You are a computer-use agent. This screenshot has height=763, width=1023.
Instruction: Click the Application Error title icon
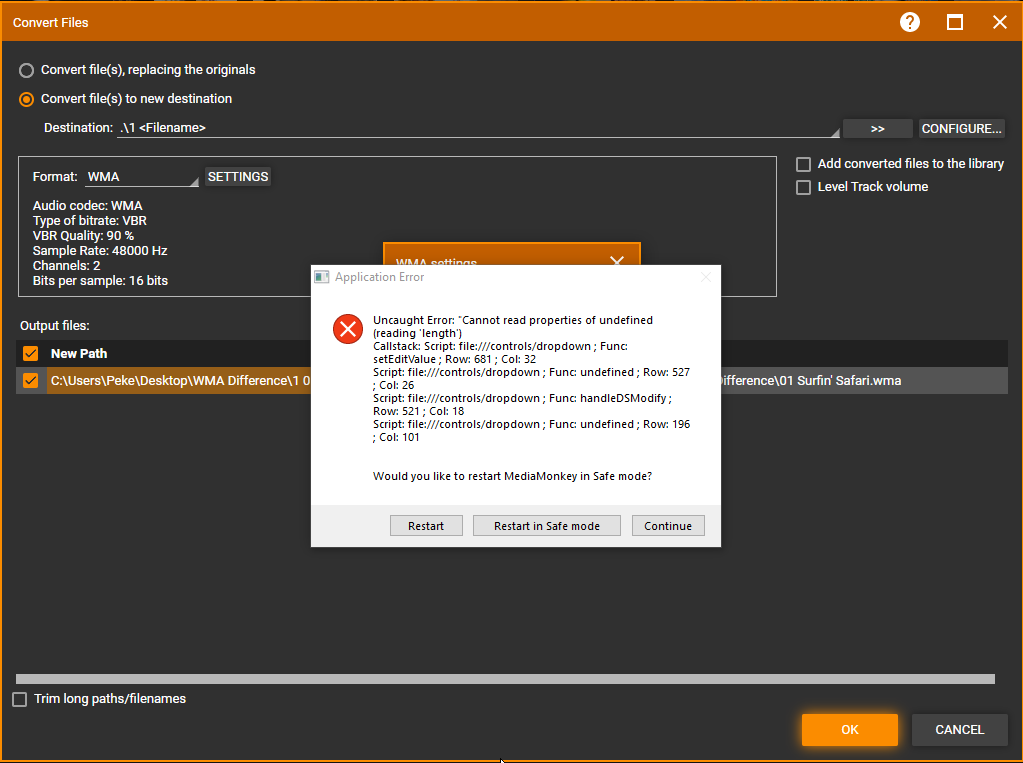(x=322, y=277)
